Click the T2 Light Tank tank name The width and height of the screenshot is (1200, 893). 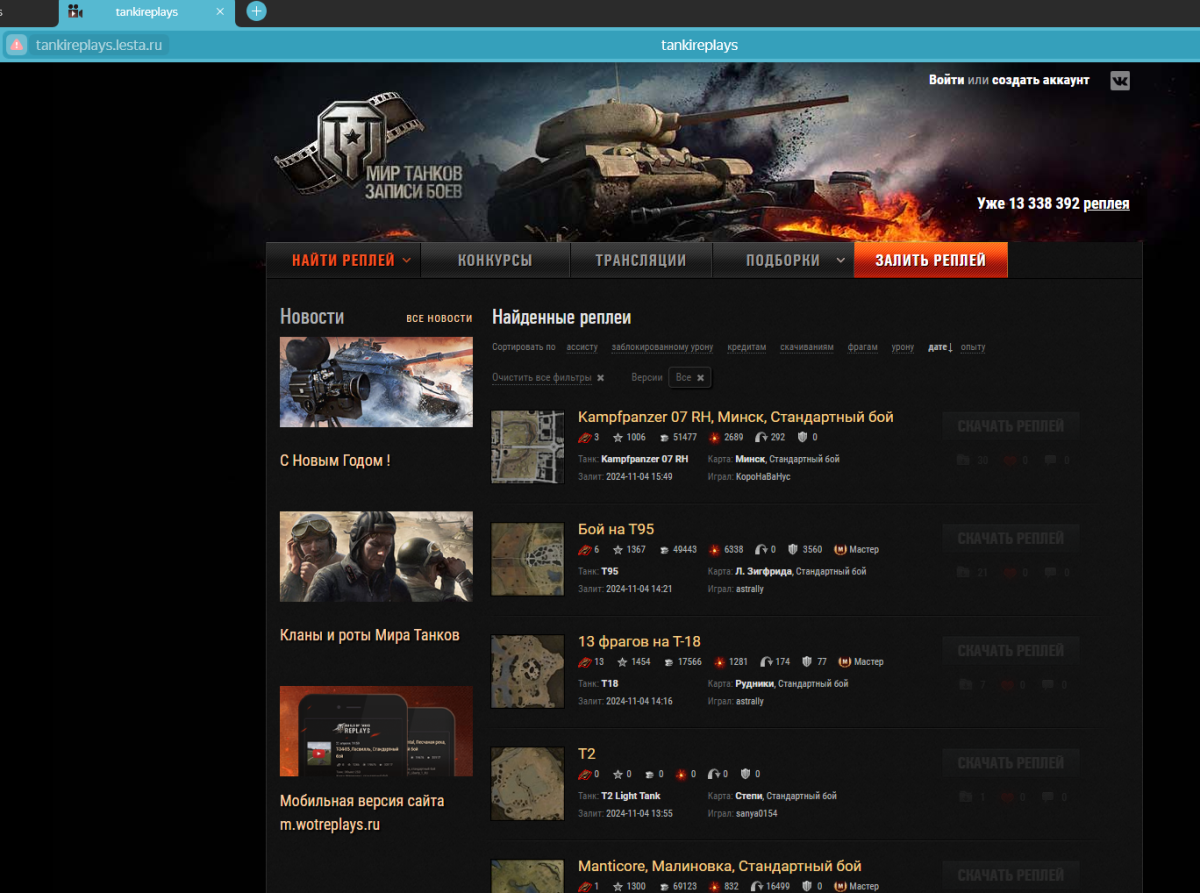point(631,796)
